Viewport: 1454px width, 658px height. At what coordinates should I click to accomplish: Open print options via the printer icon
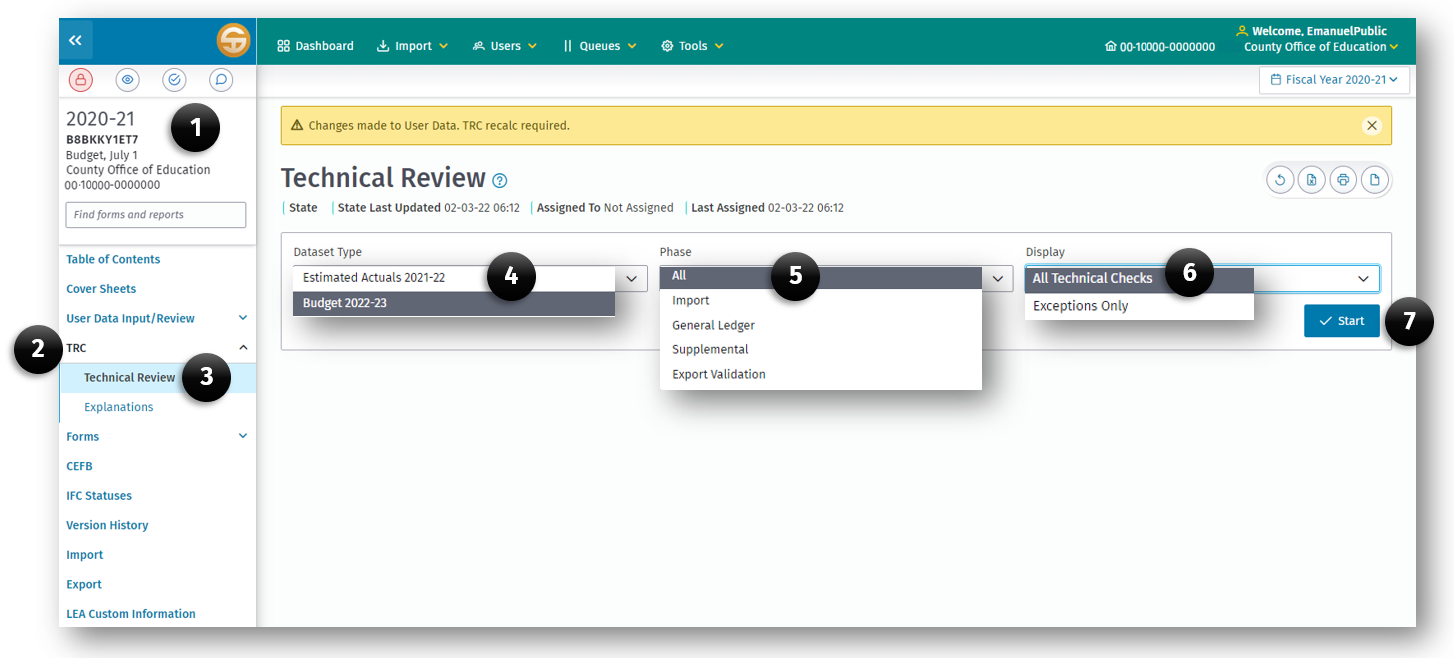(x=1343, y=179)
